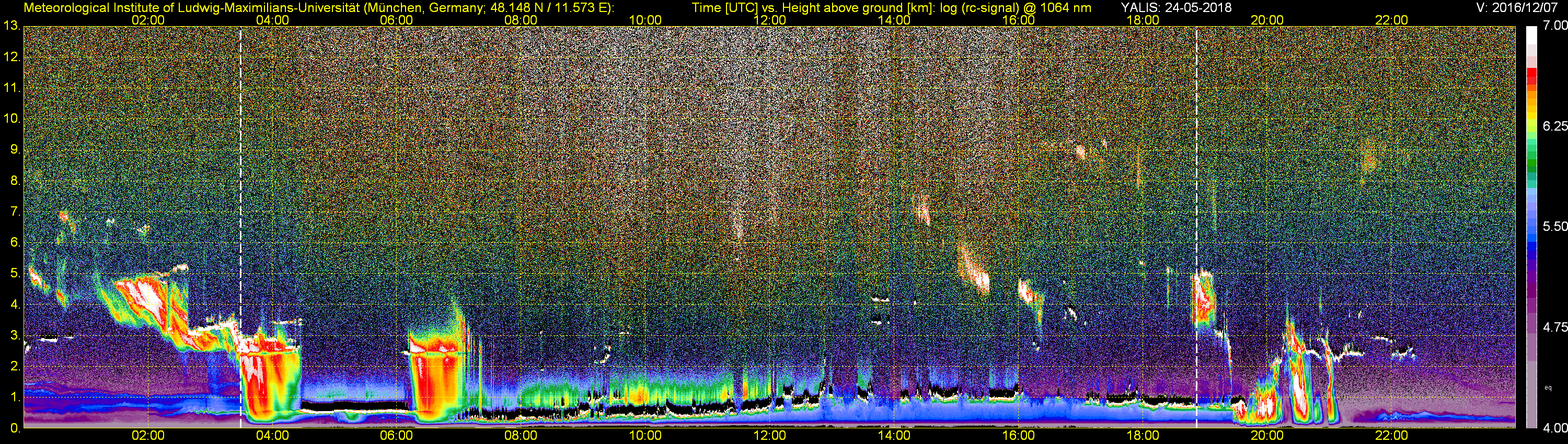Click the 18:00 label on the upper time axis
This screenshot has height=444, width=1568.
coord(1143,20)
